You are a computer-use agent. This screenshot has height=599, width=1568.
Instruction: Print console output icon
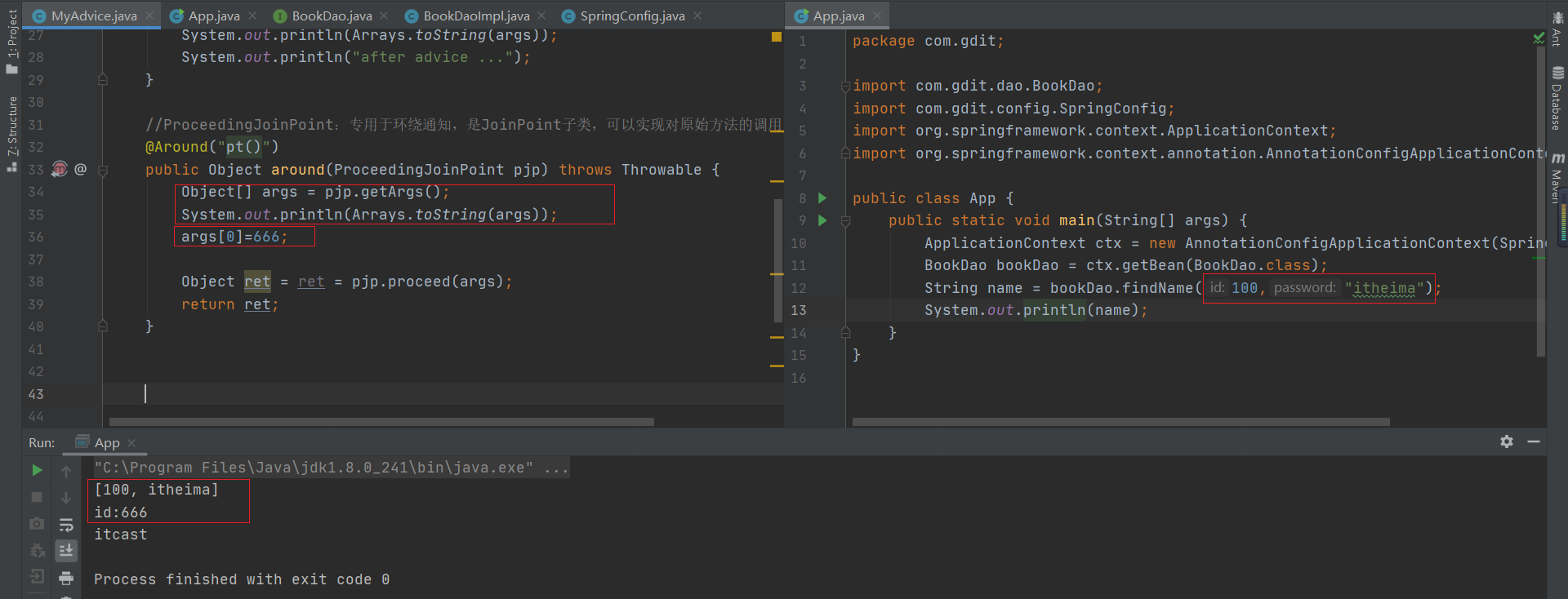[x=66, y=578]
